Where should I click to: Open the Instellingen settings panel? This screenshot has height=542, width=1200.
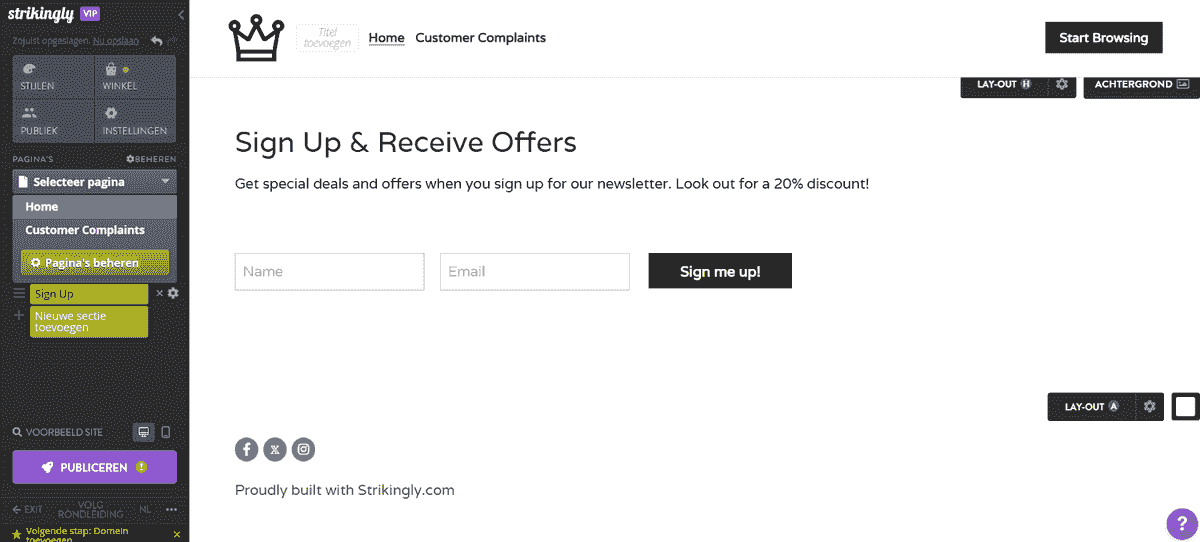tap(136, 121)
